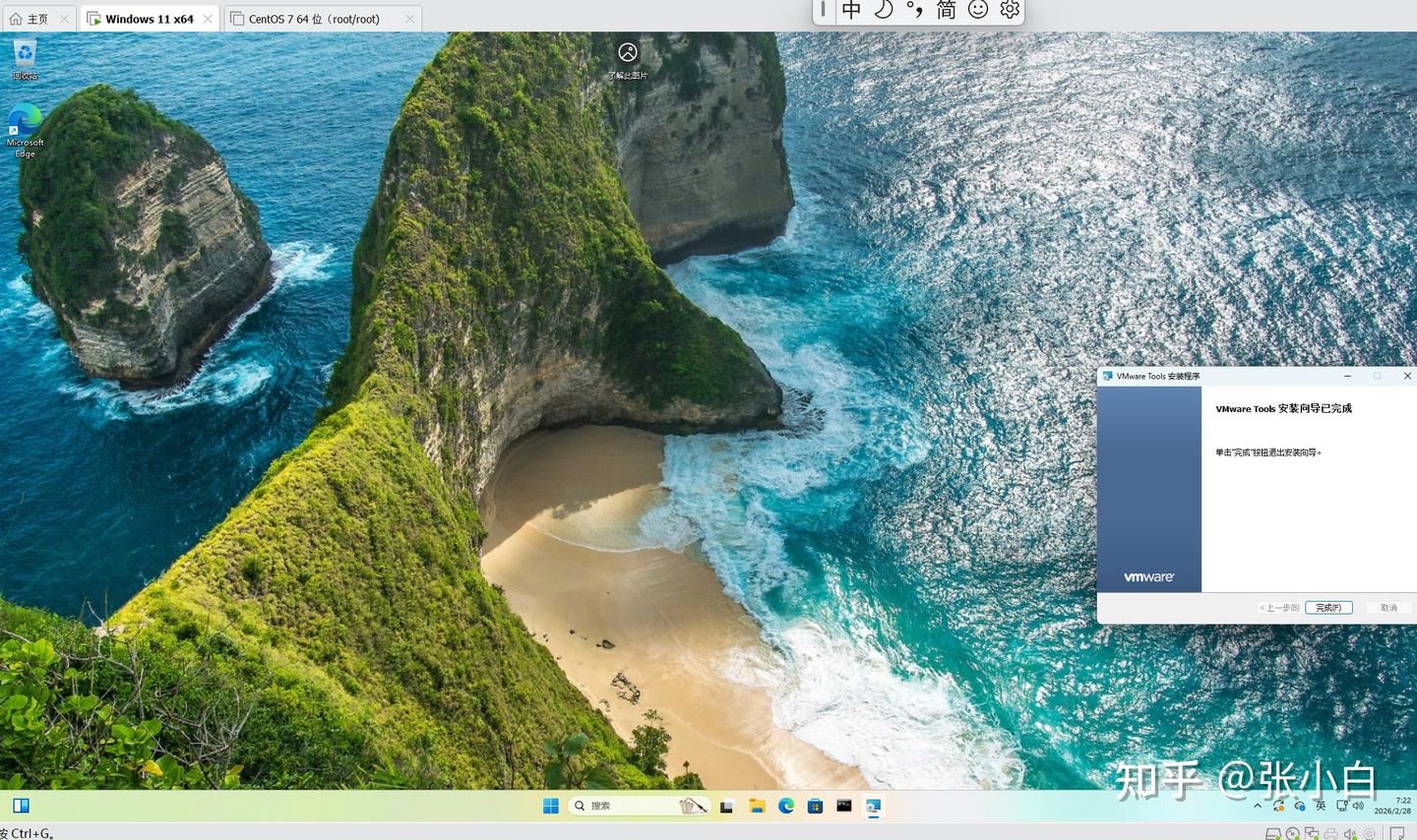Open the IME emoji smiley panel
1417x840 pixels.
coord(978,10)
